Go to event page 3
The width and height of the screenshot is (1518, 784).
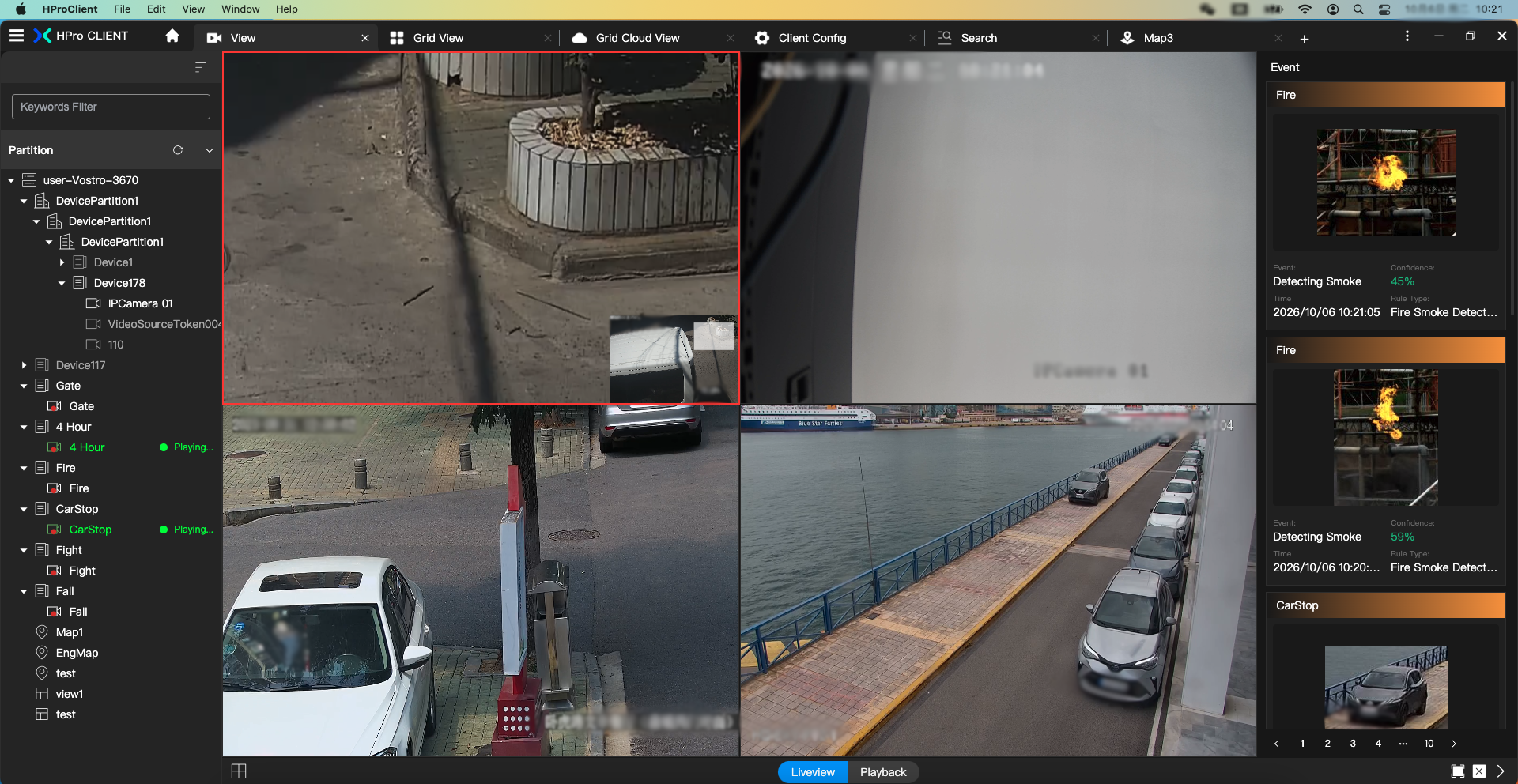coord(1353,744)
